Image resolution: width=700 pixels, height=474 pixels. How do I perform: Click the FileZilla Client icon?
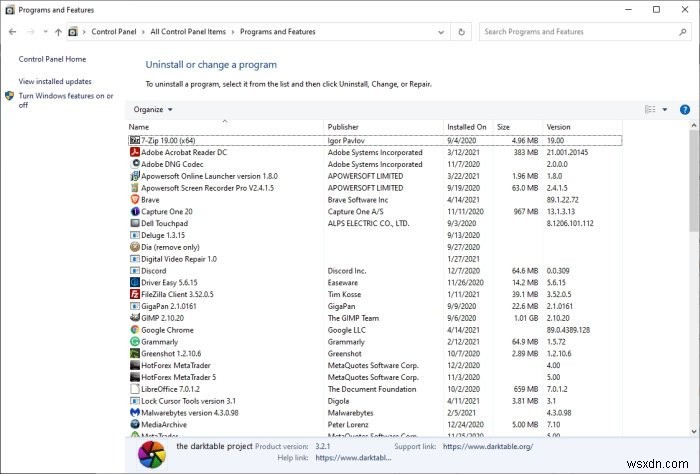click(134, 294)
